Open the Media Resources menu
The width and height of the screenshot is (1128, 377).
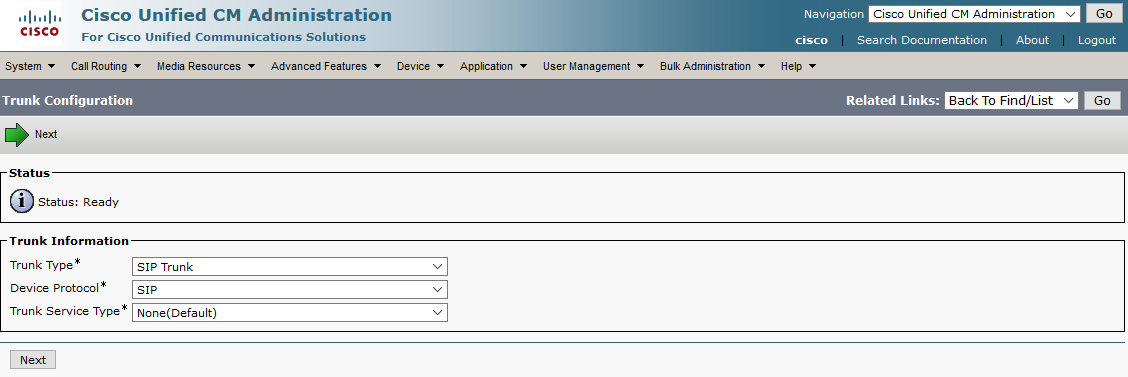tap(206, 66)
